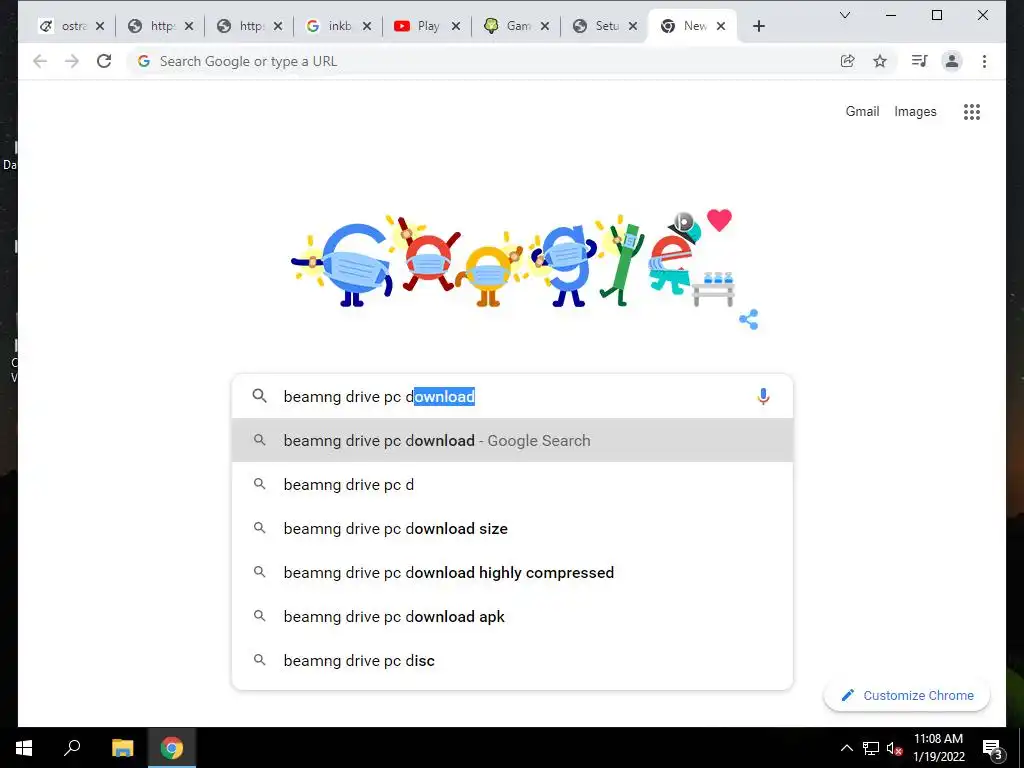Pick 'download highly compressed' suggestion

coord(513,573)
